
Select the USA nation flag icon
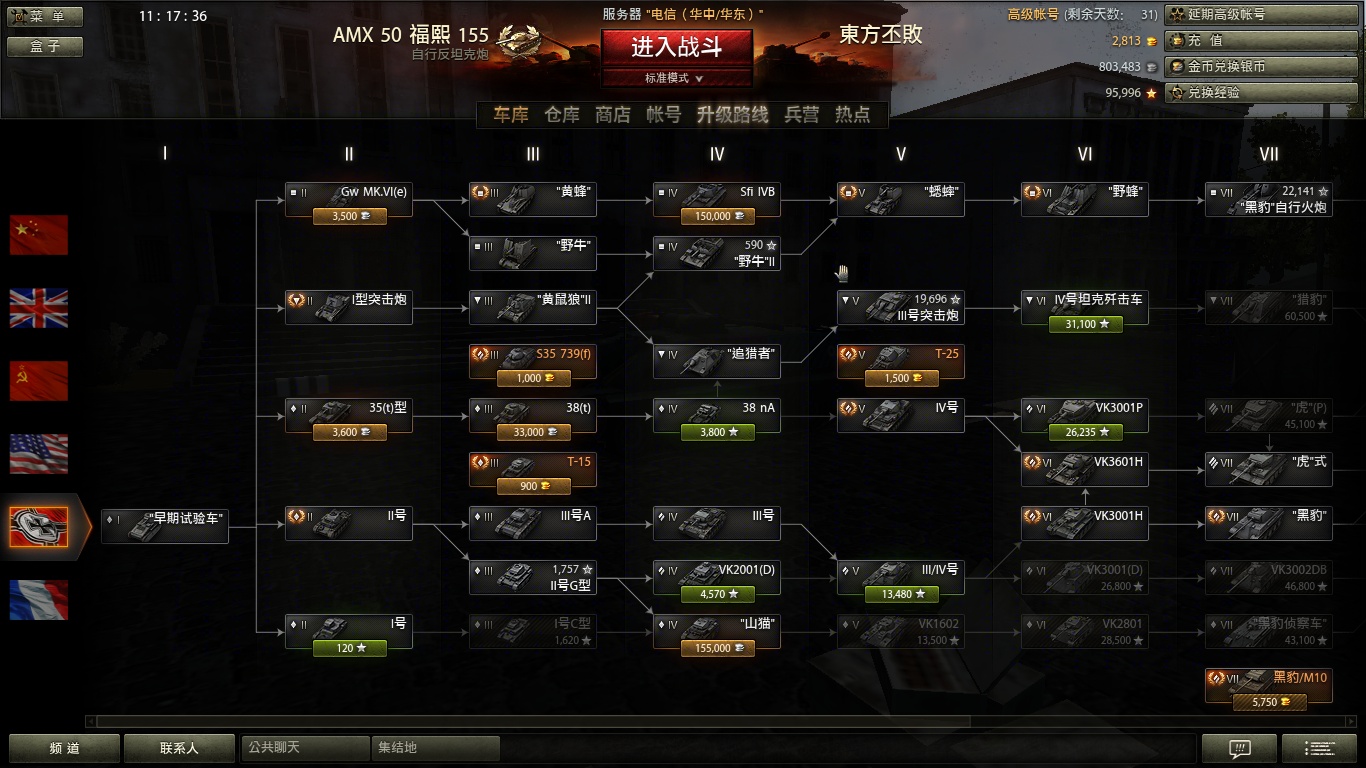[39, 454]
